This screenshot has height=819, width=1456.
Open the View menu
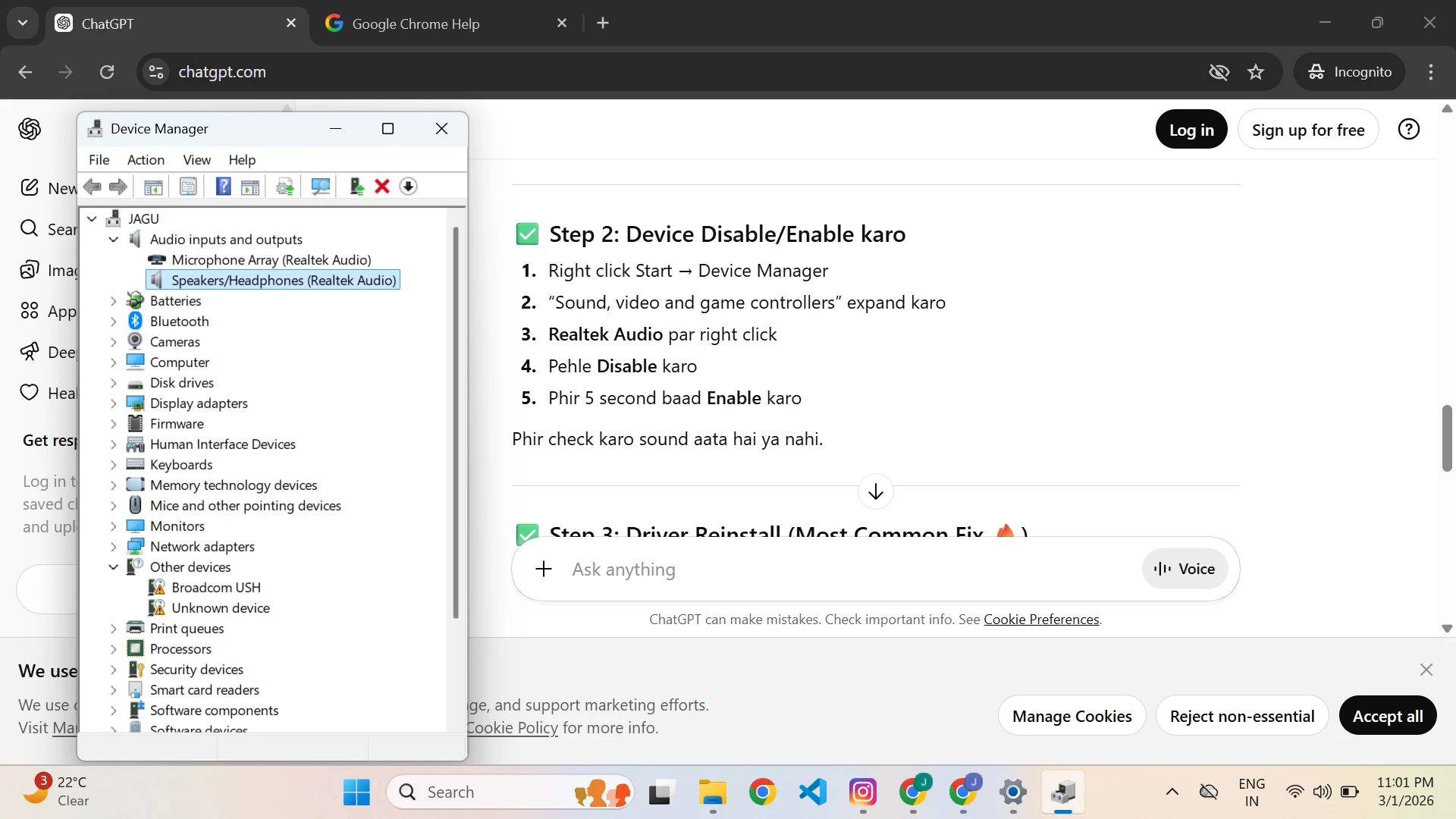[196, 160]
